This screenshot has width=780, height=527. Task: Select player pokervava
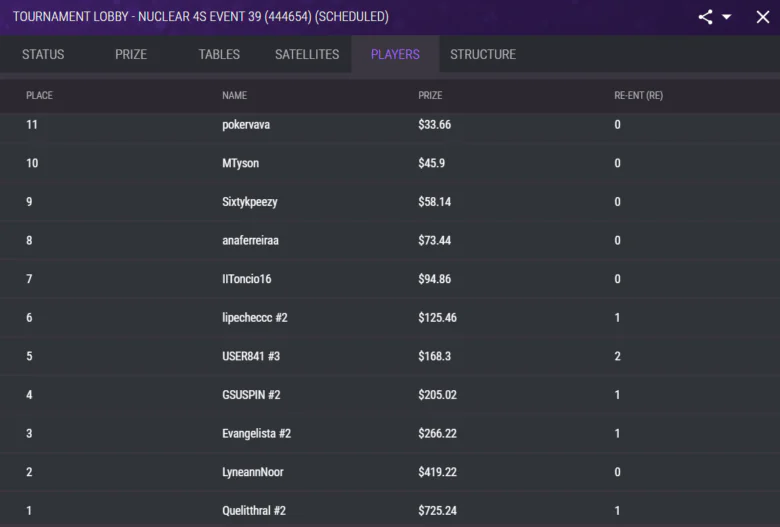click(246, 124)
